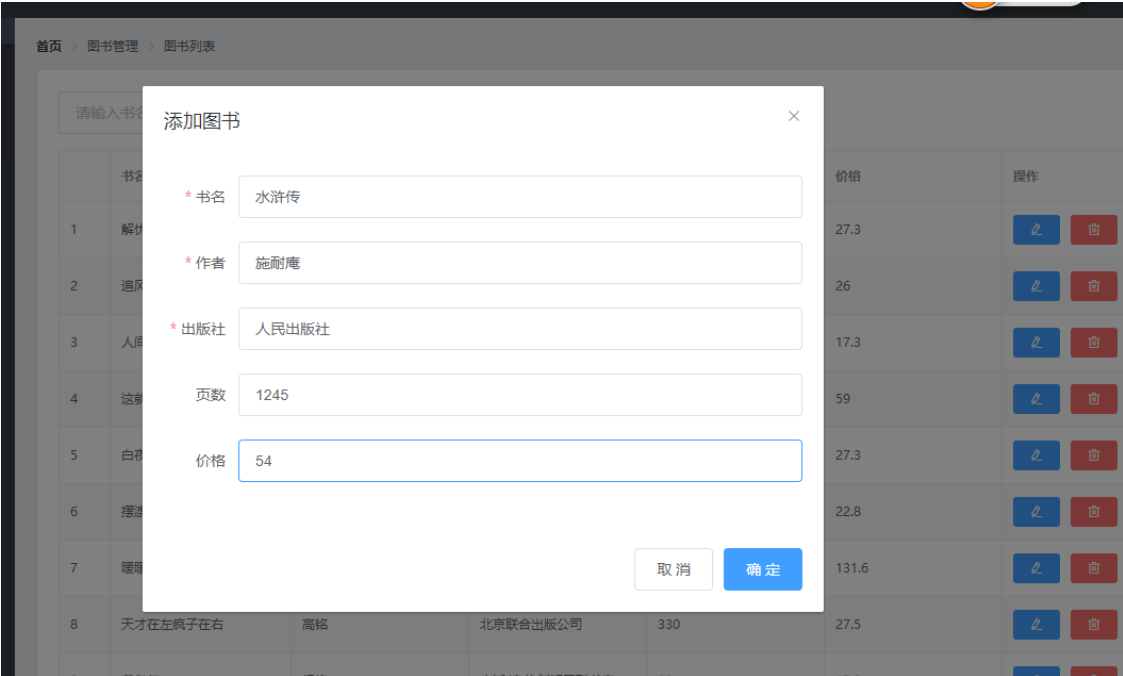
Task: Click the 作者 input containing 施耐庵
Action: point(520,263)
